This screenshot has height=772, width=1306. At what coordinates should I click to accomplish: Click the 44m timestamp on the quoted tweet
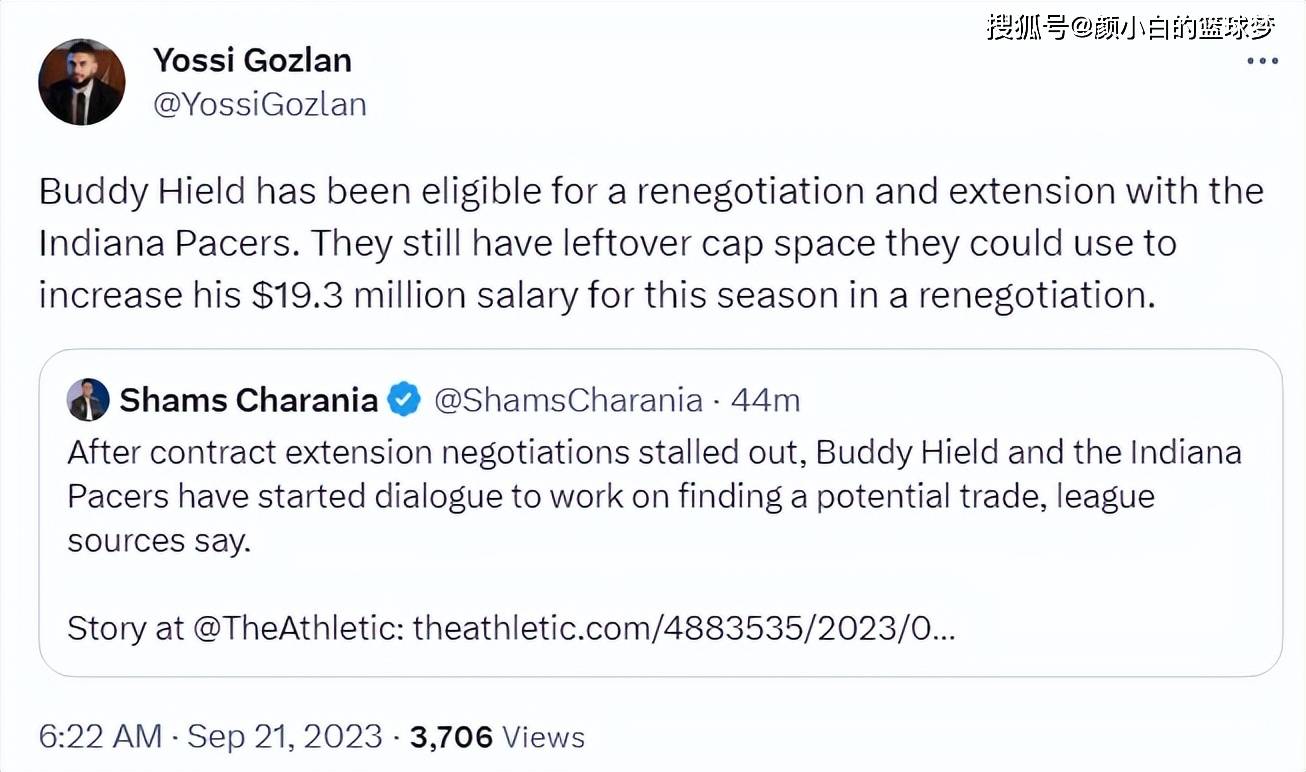tap(765, 400)
